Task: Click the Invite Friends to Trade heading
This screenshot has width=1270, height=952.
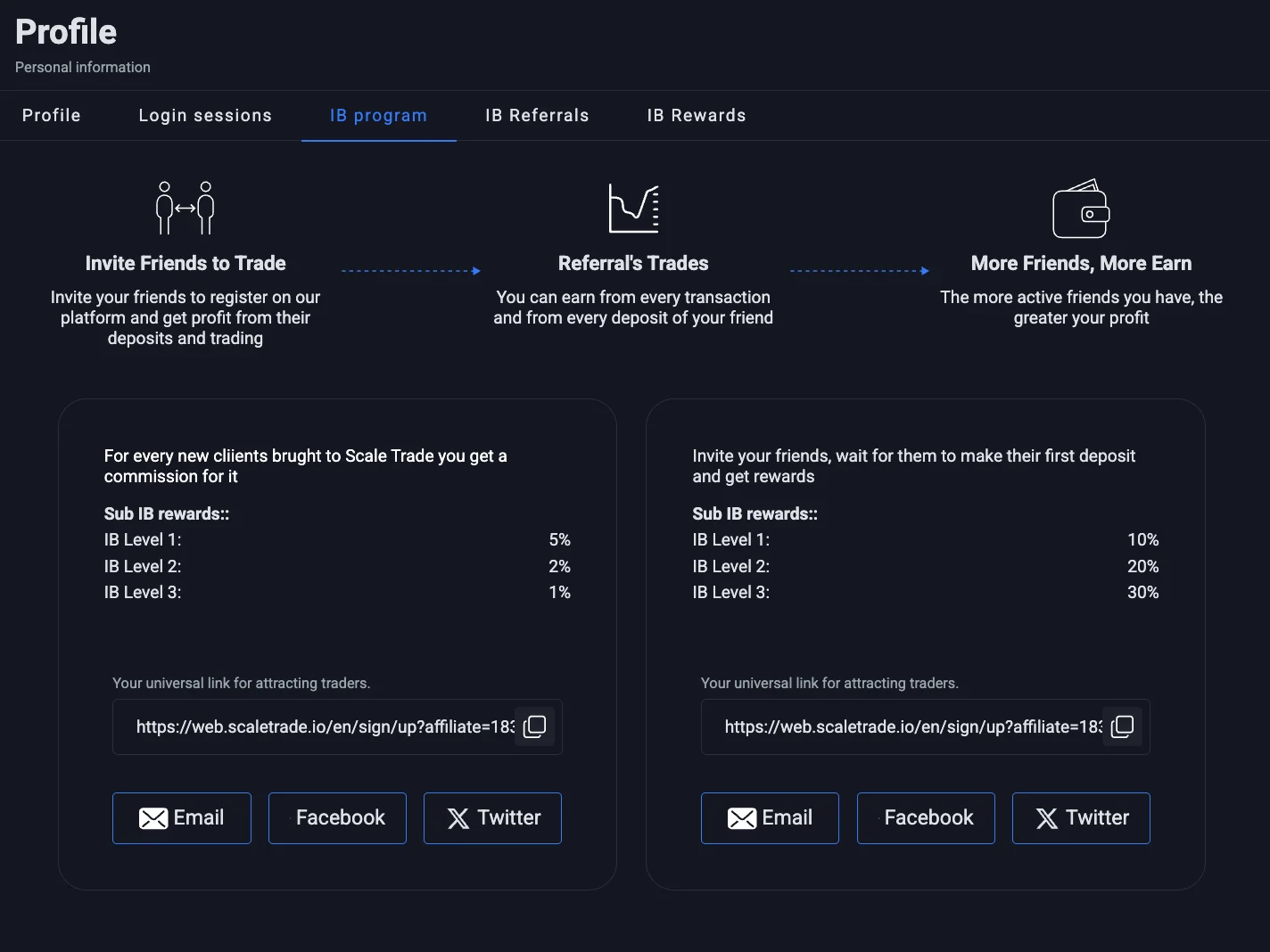Action: [186, 264]
